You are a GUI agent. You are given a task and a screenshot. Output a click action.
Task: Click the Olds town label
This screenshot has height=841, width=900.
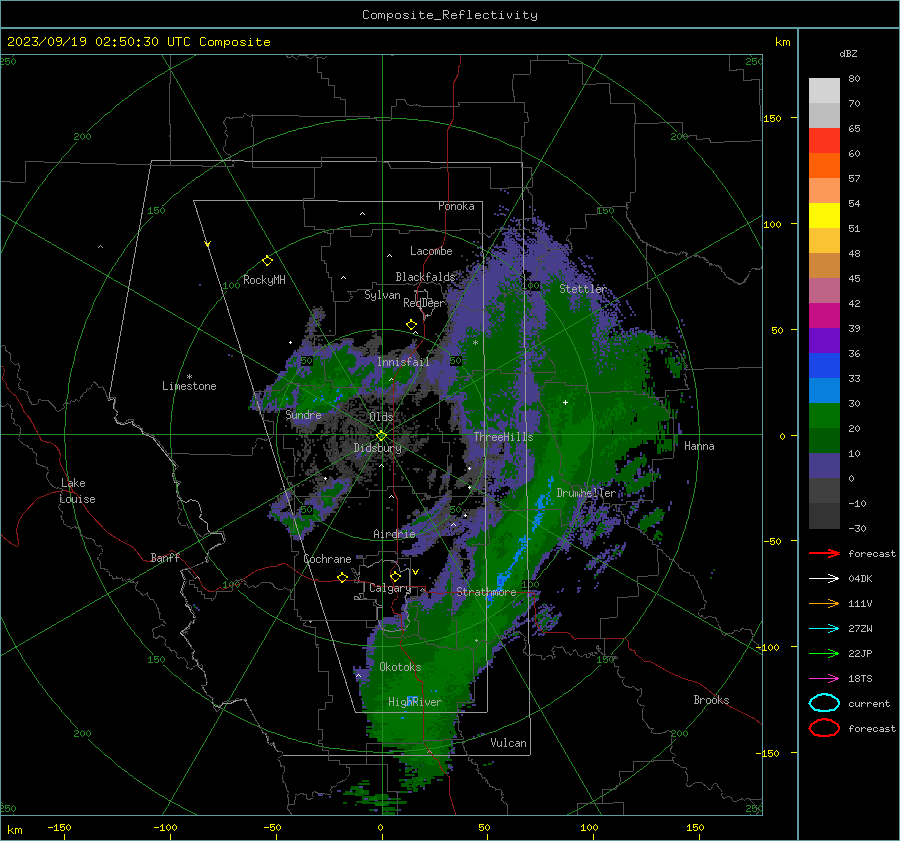coord(381,417)
